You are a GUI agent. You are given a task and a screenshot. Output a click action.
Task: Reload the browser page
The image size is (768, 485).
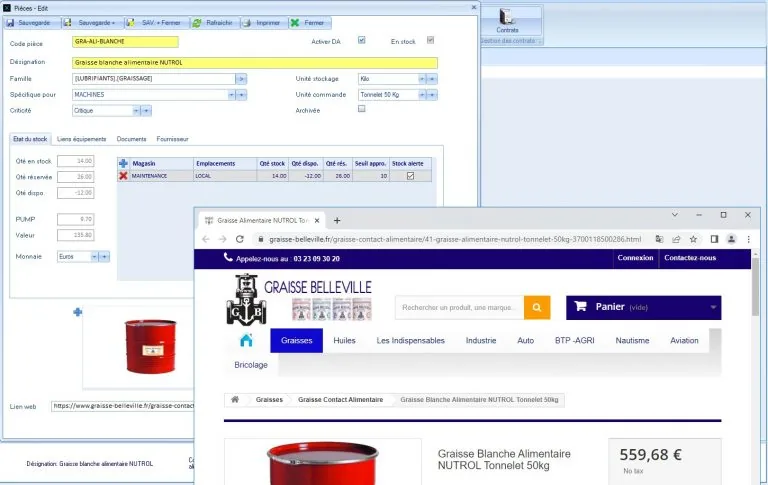tap(240, 240)
